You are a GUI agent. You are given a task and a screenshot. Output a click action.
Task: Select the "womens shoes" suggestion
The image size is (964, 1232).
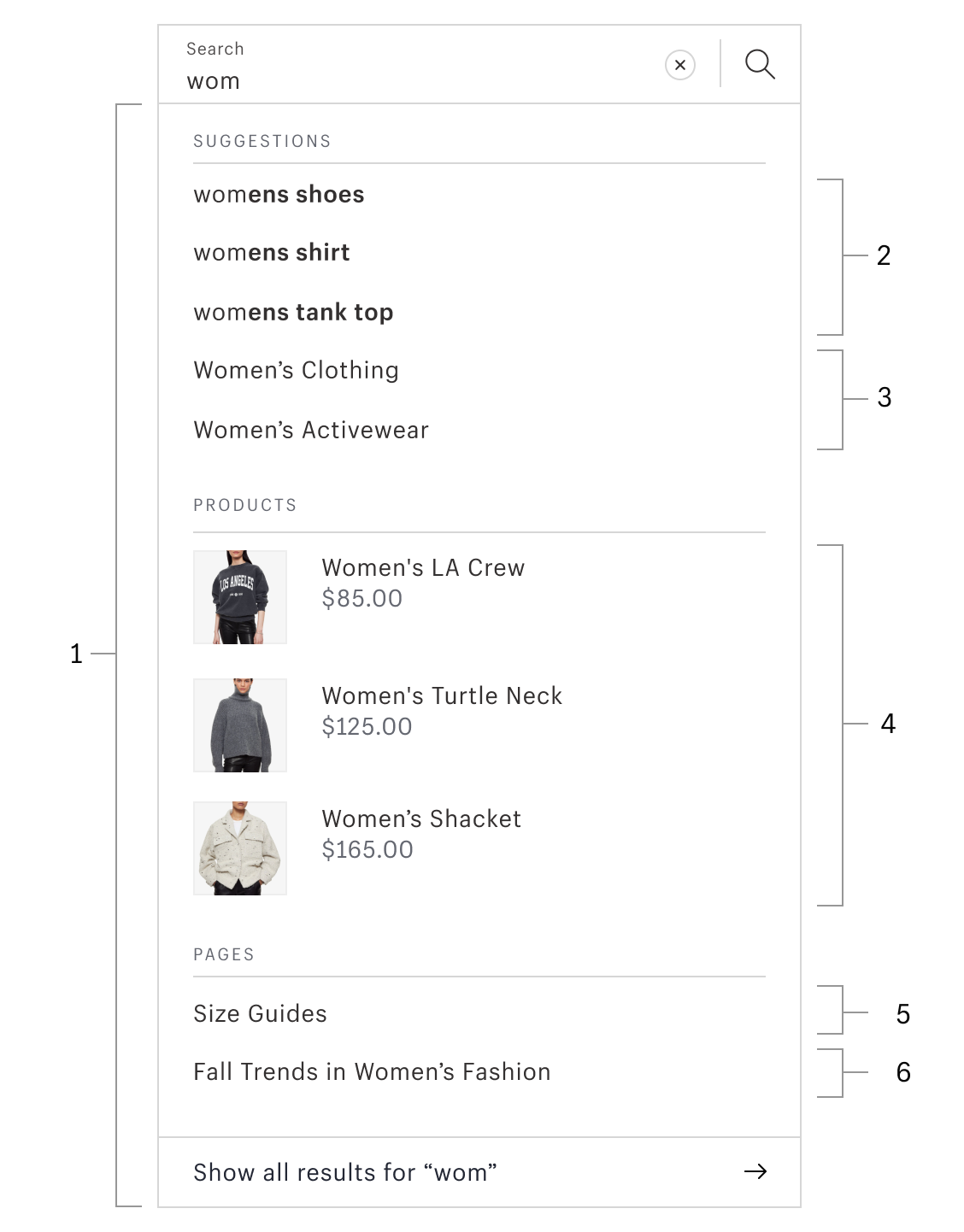[279, 195]
